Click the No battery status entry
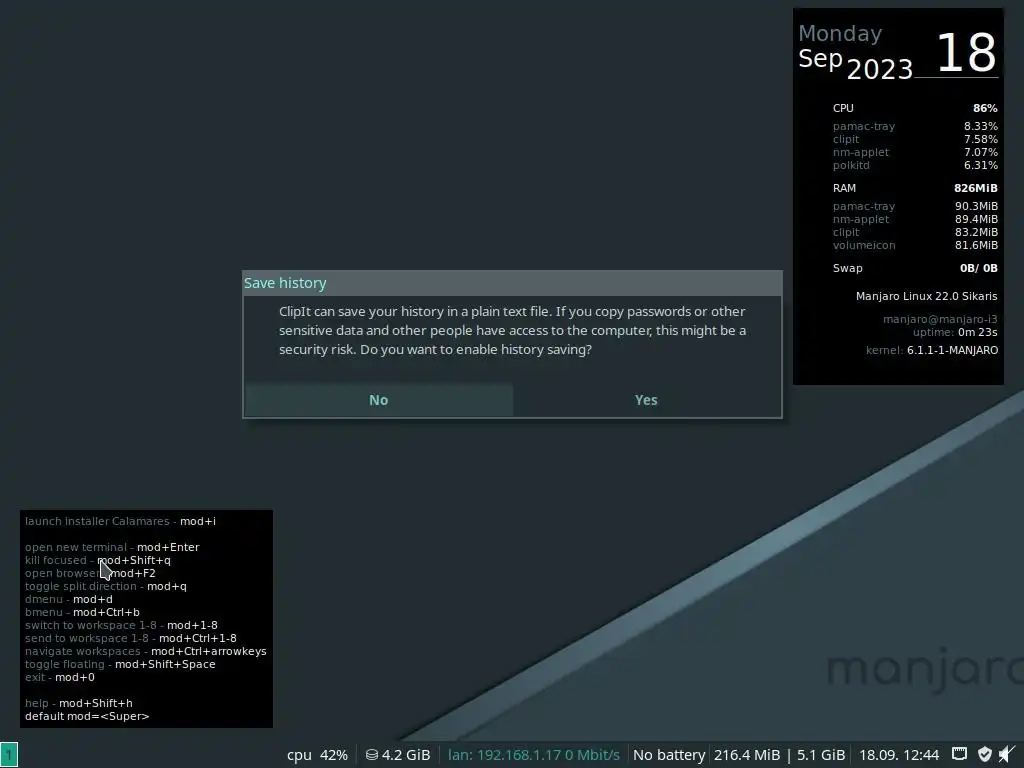 (x=669, y=755)
